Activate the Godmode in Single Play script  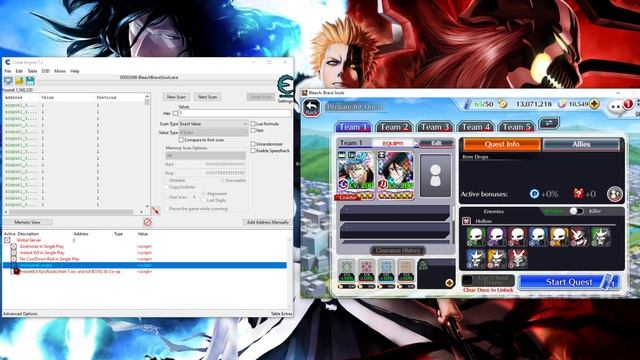coord(13,247)
